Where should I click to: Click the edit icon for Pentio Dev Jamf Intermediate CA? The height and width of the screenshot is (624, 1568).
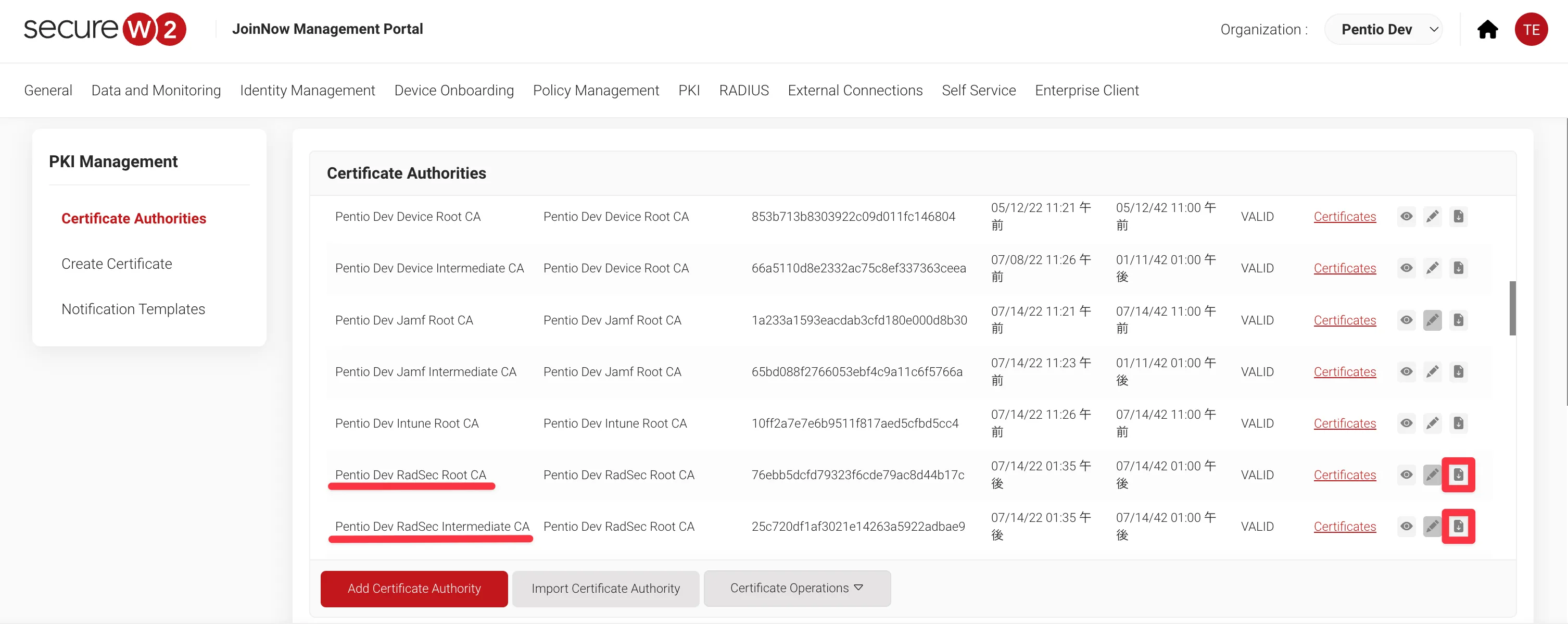pyautogui.click(x=1432, y=371)
